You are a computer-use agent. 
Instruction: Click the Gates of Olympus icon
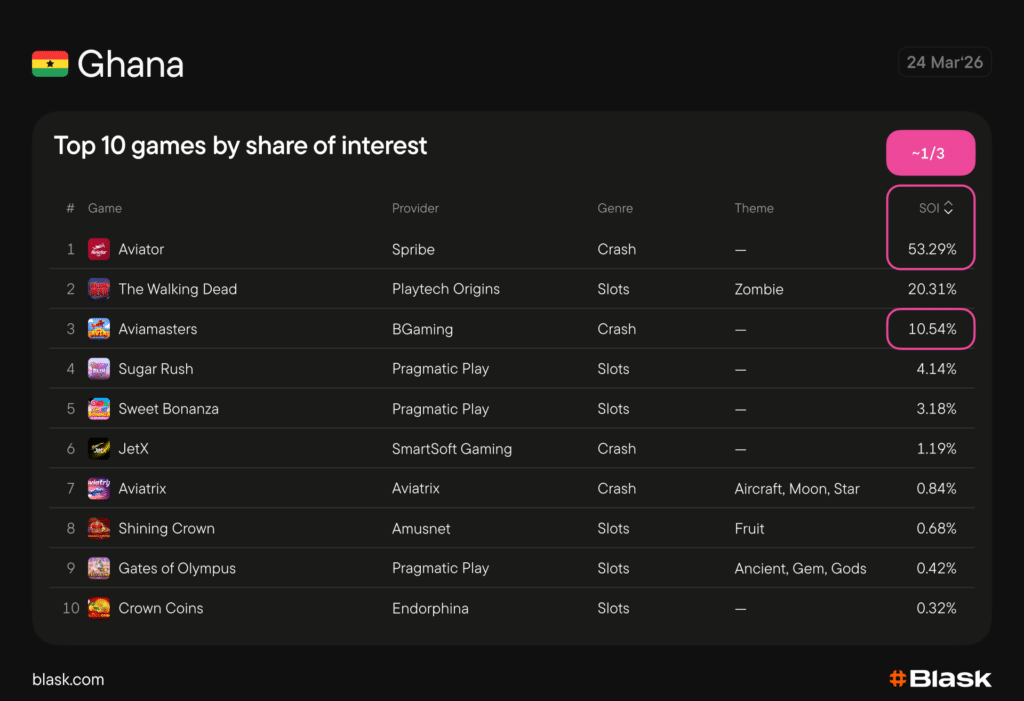click(x=99, y=569)
